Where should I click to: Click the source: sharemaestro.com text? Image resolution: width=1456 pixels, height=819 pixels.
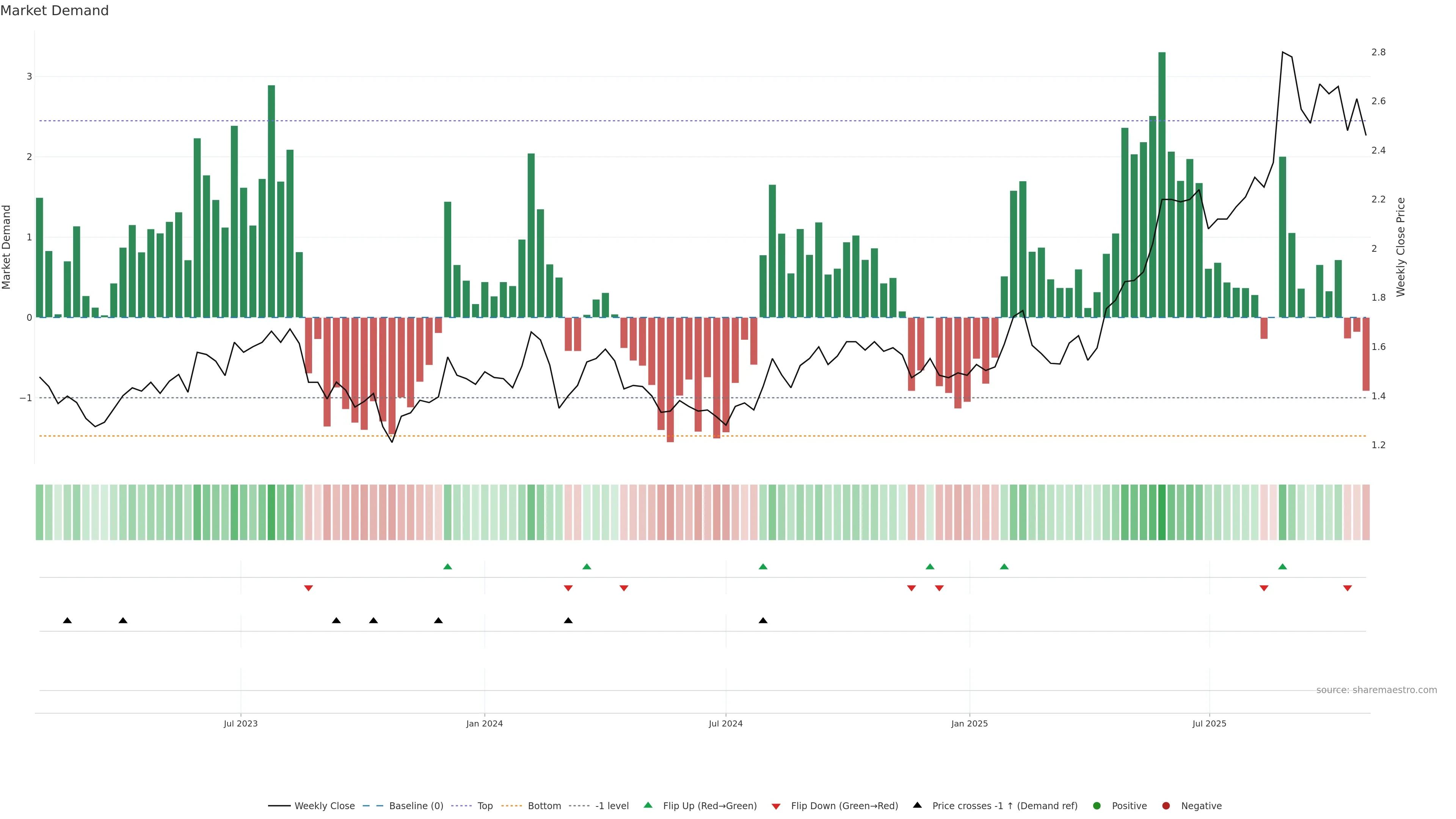tap(1376, 690)
